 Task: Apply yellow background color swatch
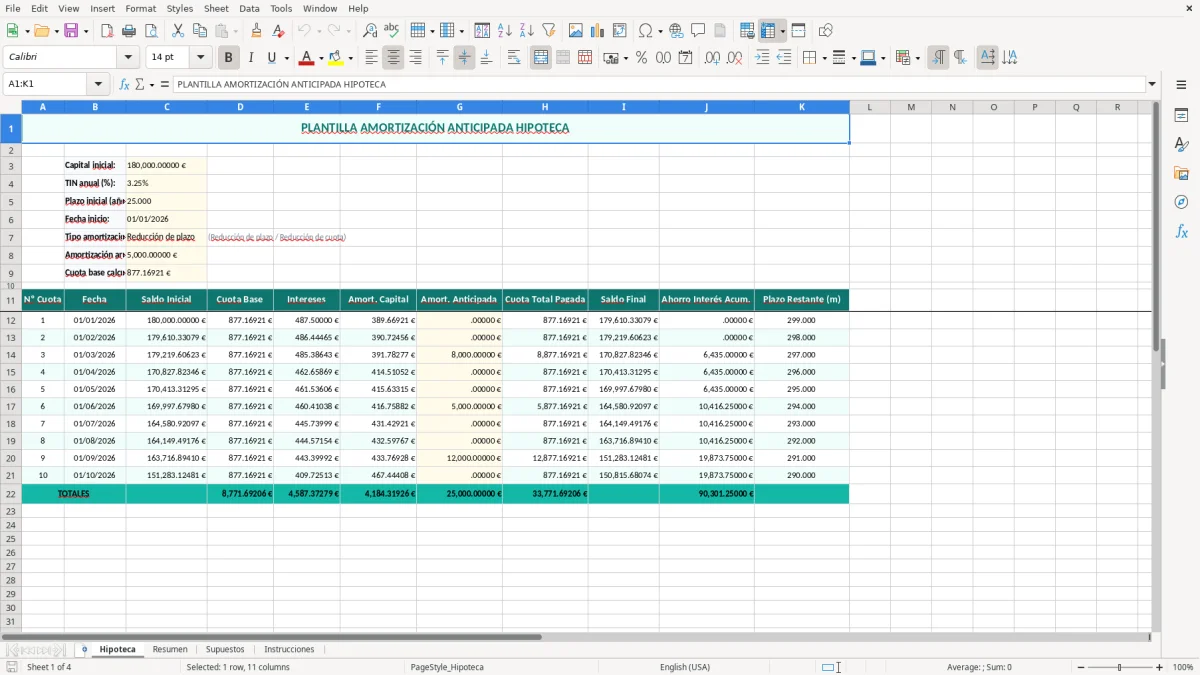336,58
